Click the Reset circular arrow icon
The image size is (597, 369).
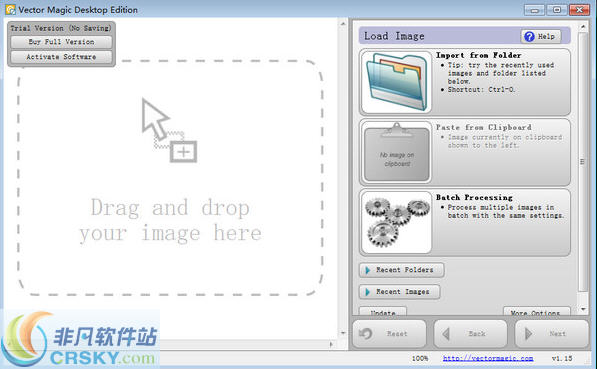pos(366,334)
